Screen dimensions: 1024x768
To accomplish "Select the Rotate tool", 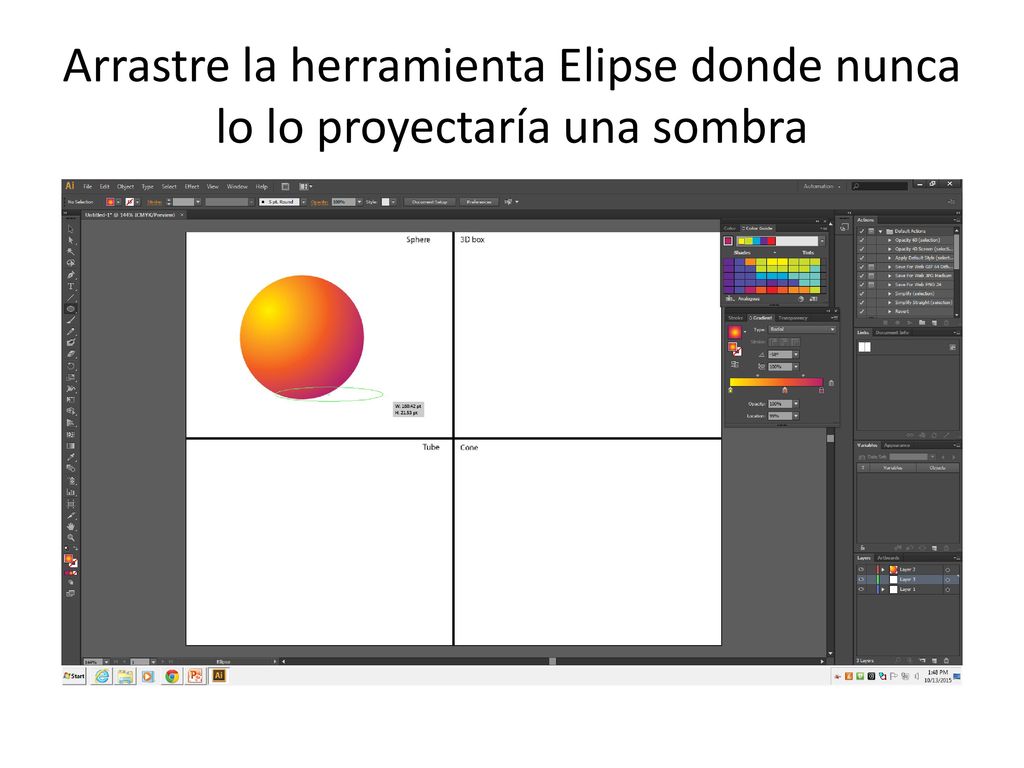I will tap(71, 365).
